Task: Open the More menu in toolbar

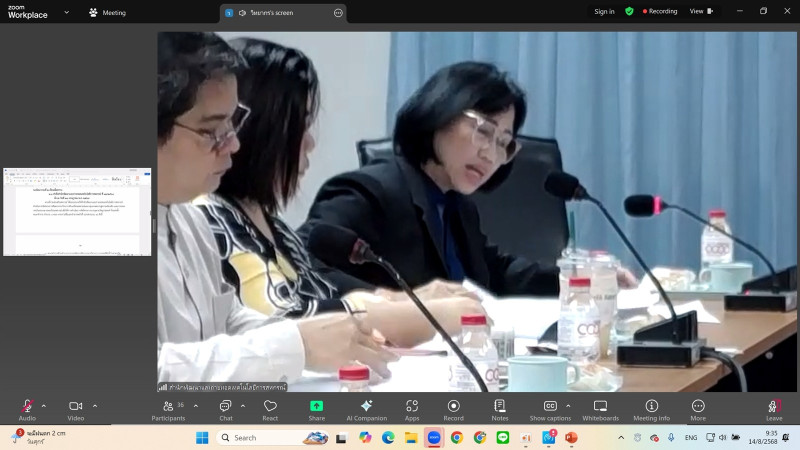Action: point(698,408)
